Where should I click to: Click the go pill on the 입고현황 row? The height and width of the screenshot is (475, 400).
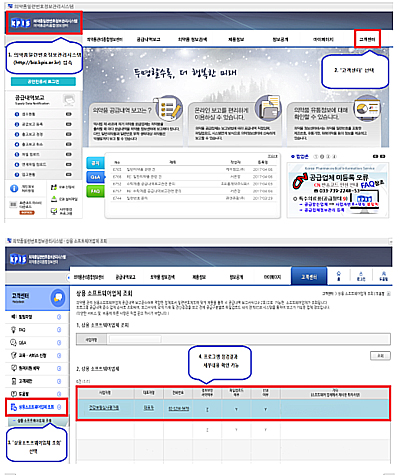point(69,174)
